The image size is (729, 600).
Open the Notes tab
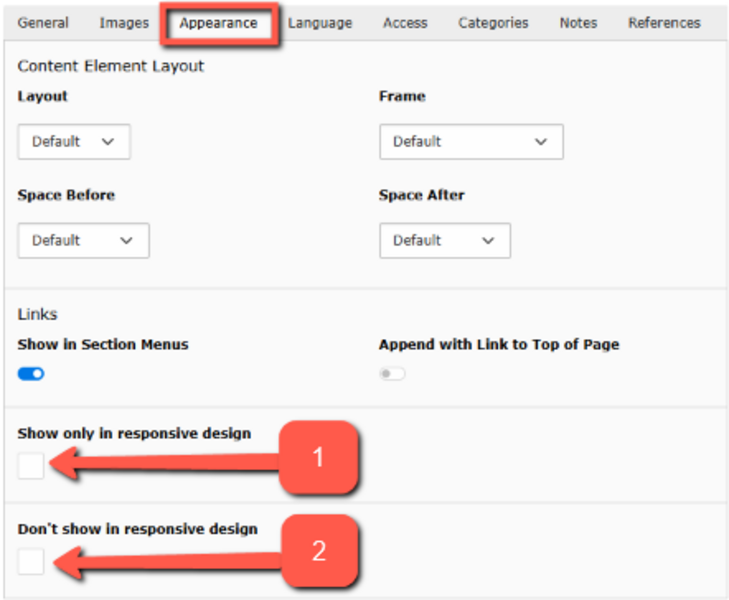click(578, 23)
